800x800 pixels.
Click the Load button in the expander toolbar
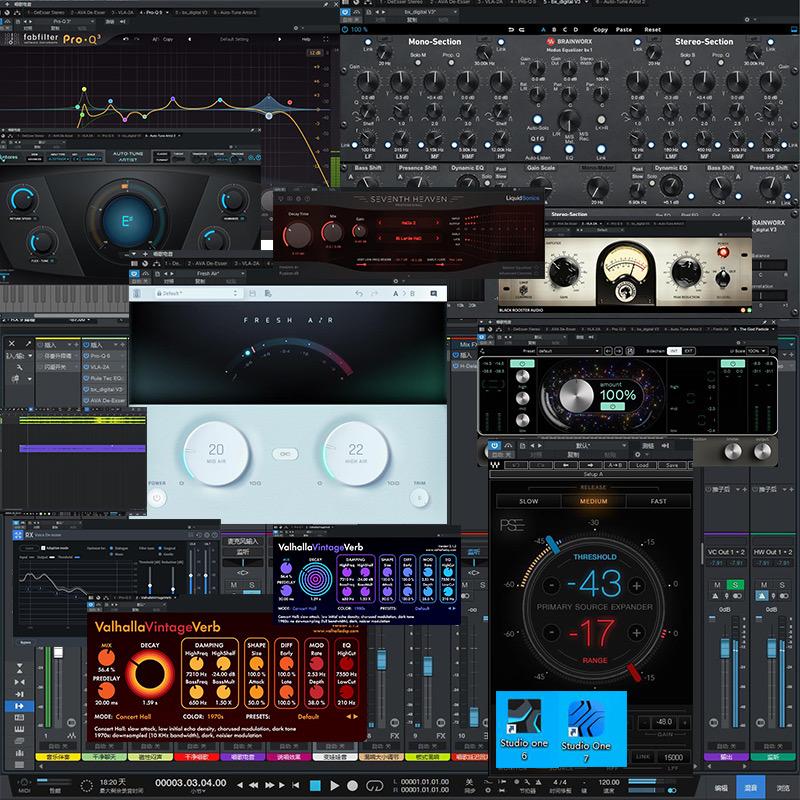pyautogui.click(x=641, y=465)
